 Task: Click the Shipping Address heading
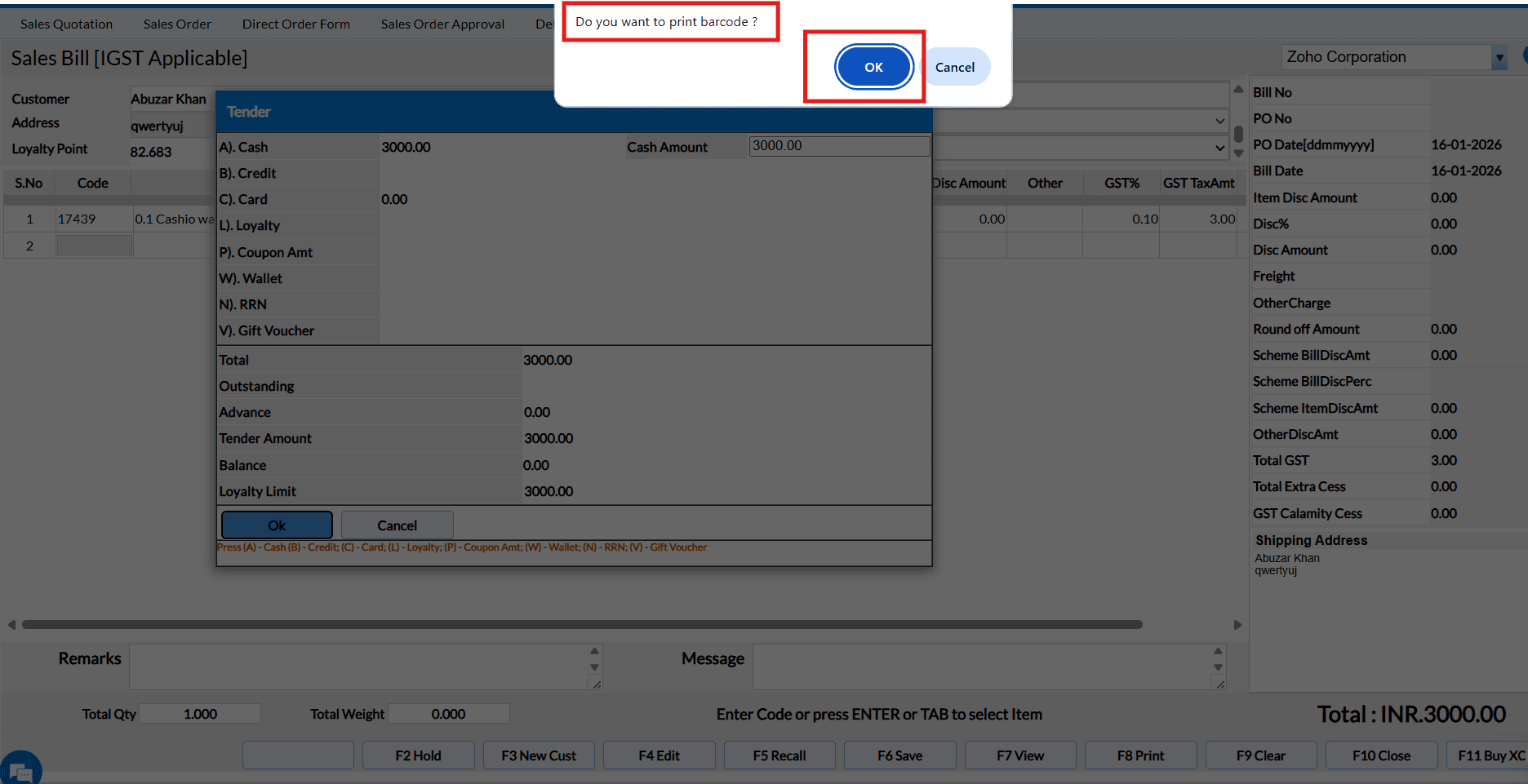click(1311, 540)
